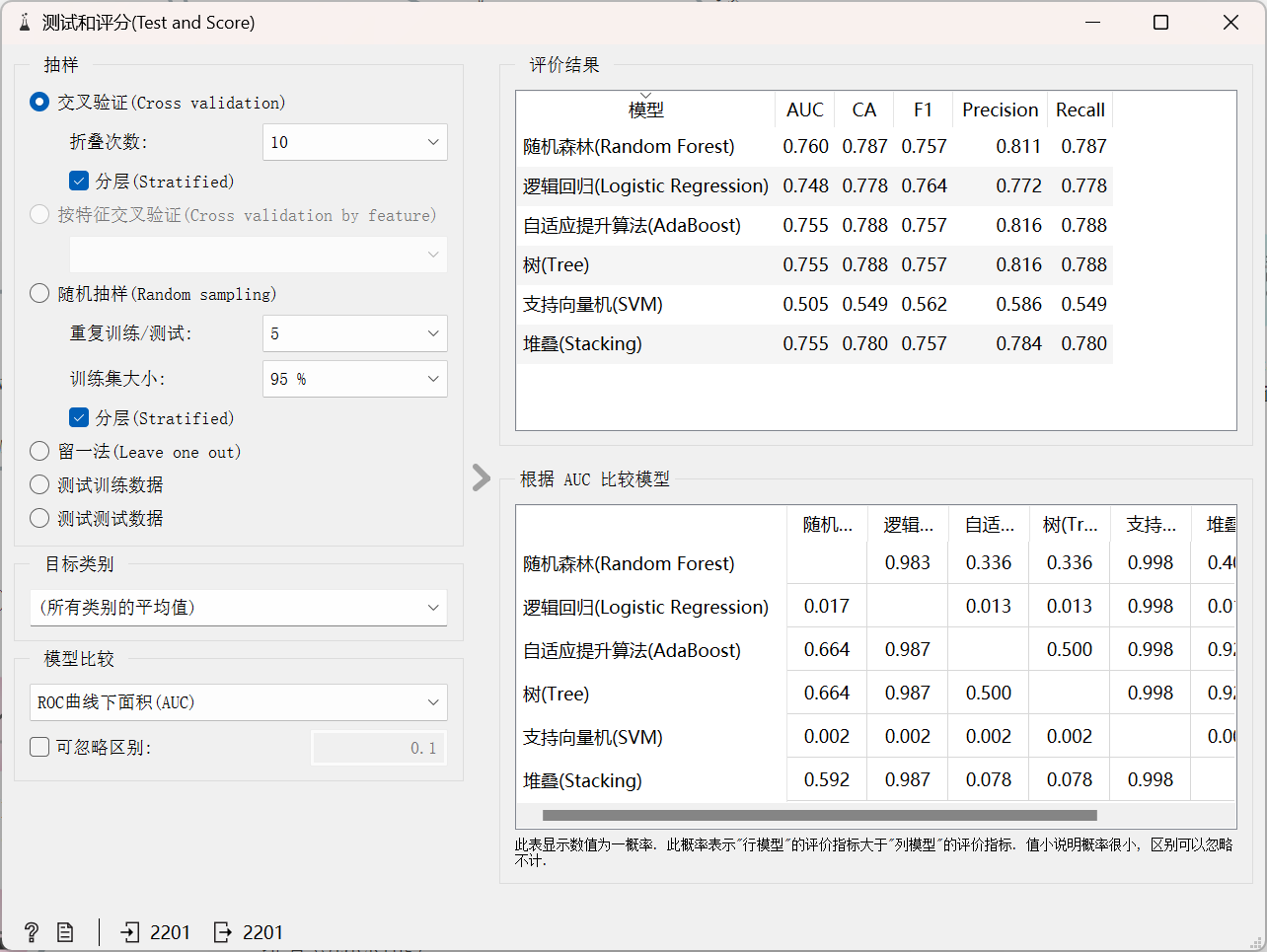Select the 随机森林(Random Forest) row in results
The image size is (1267, 952).
pyautogui.click(x=815, y=147)
